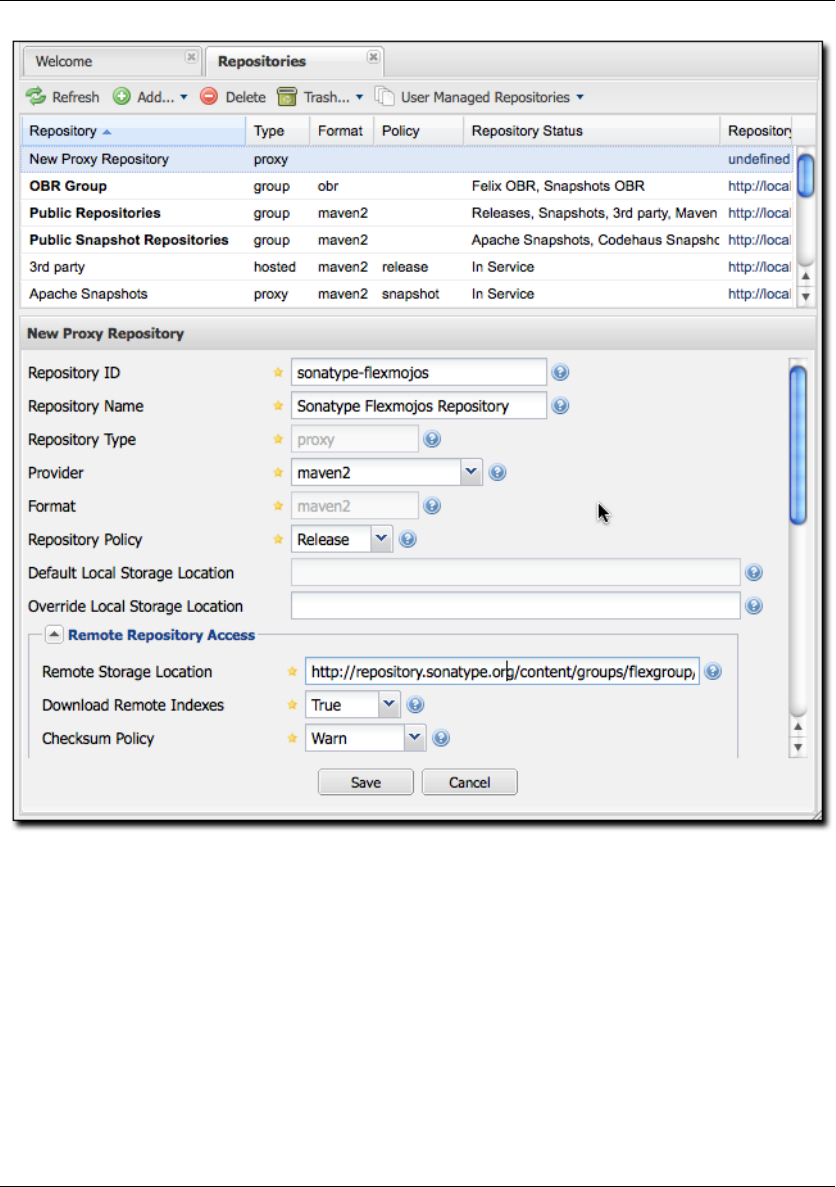Sort by Repository column header
Screen dimensions: 836x1187
133,131
